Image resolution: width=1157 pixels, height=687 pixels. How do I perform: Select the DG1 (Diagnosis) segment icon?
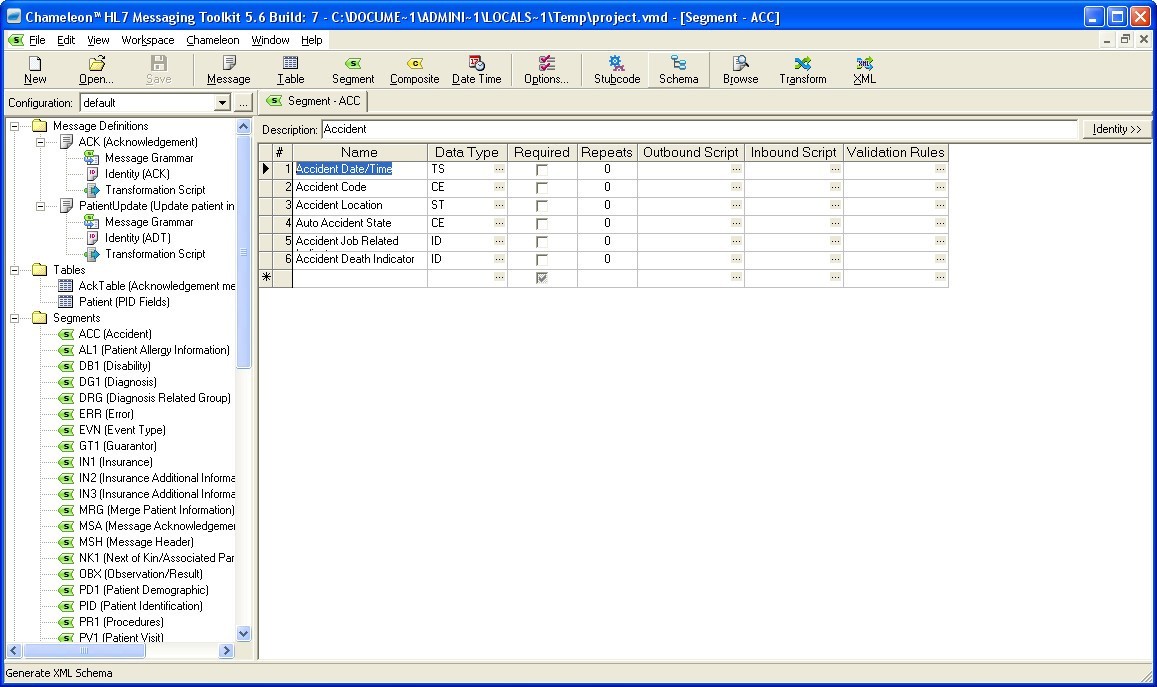tap(66, 382)
